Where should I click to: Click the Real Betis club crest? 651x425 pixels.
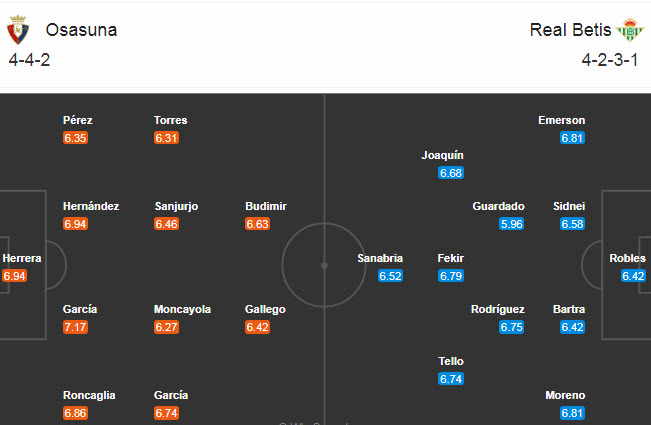point(630,31)
